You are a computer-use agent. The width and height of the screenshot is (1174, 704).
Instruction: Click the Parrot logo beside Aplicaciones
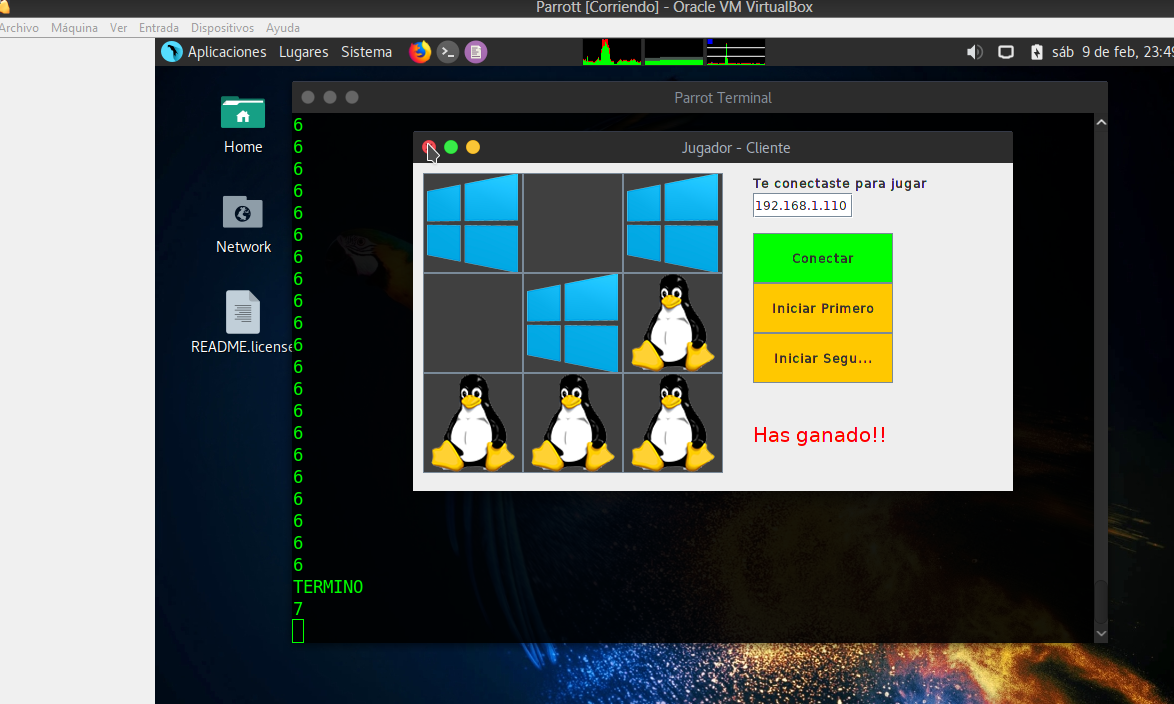pos(171,52)
